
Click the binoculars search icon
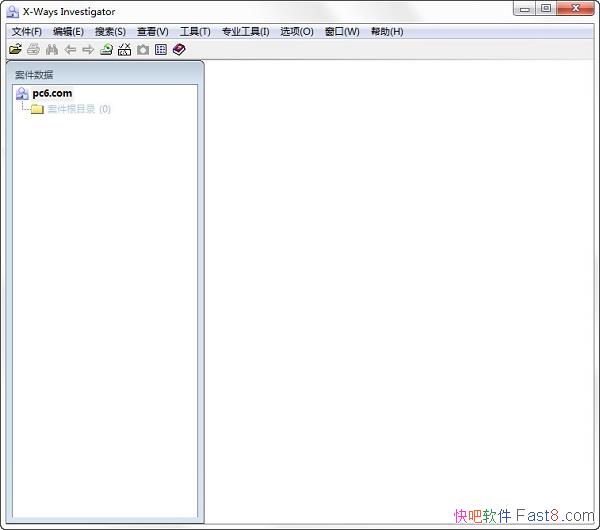click(52, 49)
